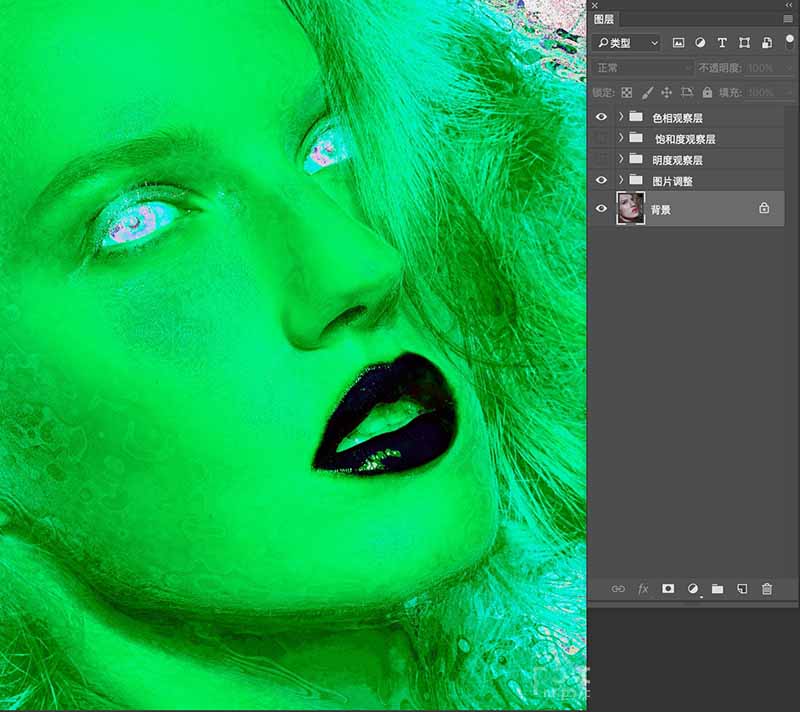Image resolution: width=800 pixels, height=712 pixels.
Task: Close the layers panel with X
Action: tap(595, 5)
